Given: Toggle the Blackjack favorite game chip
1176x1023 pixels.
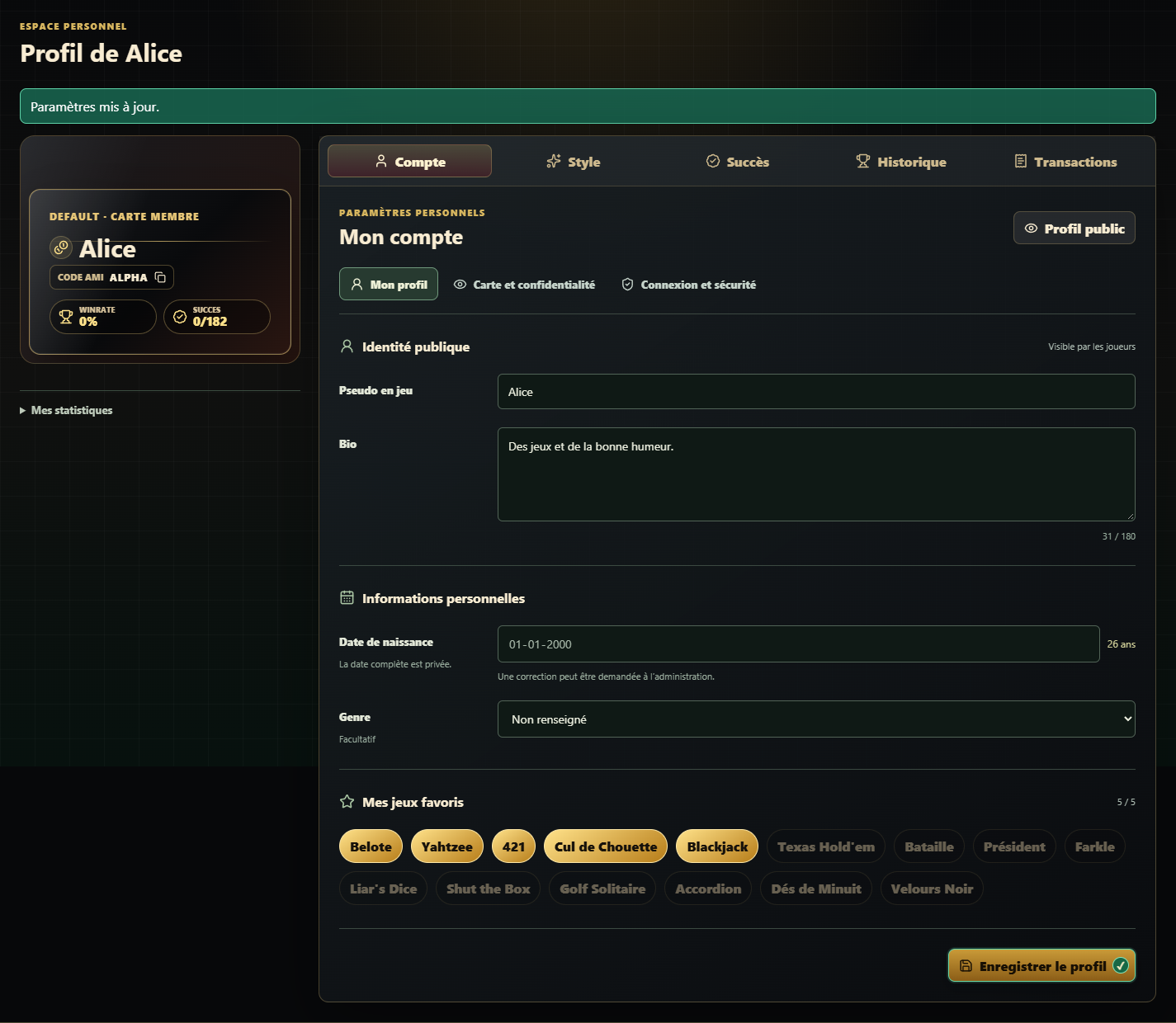Looking at the screenshot, I should (x=717, y=846).
